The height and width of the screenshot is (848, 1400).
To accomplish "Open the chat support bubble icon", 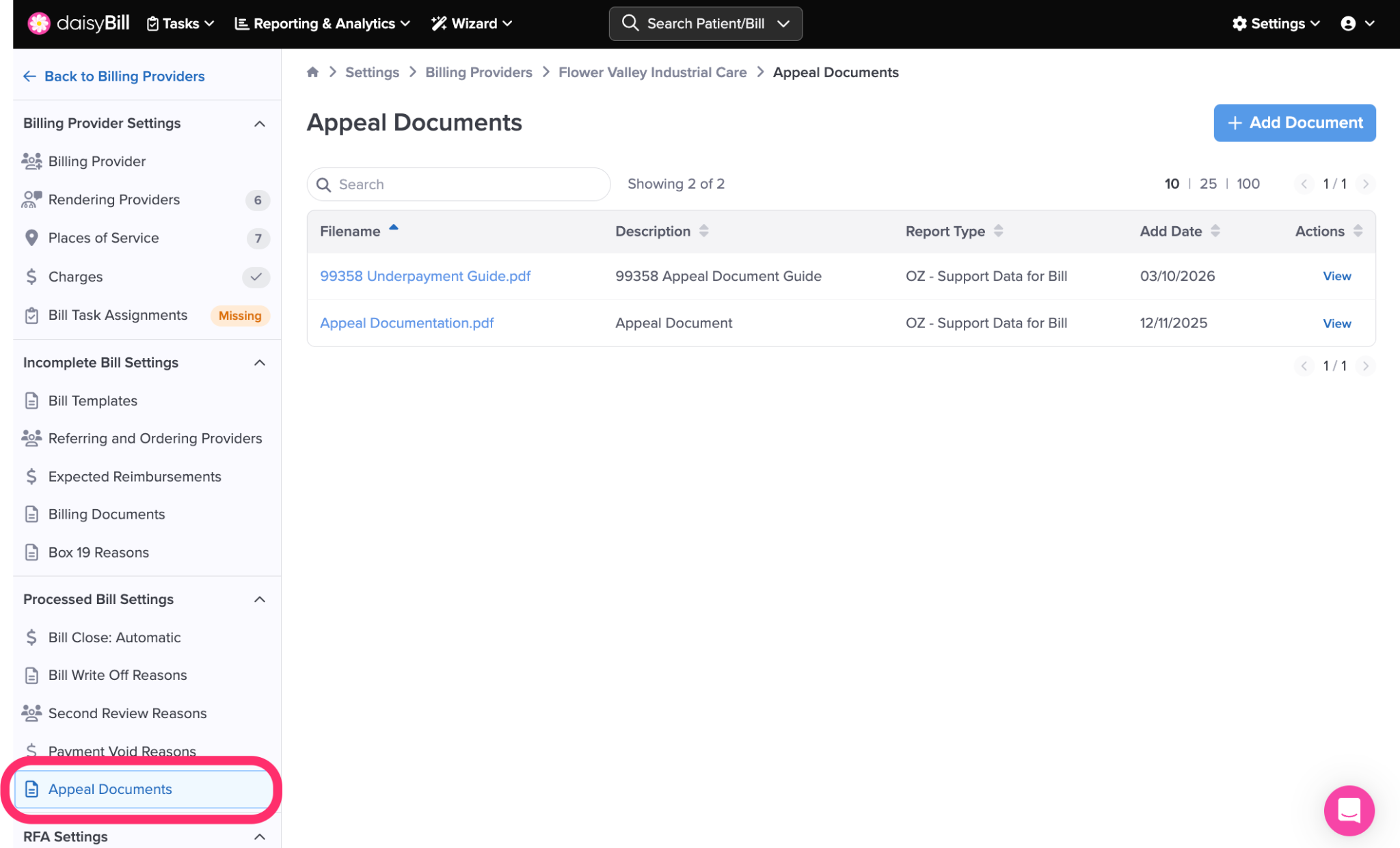I will (x=1348, y=810).
